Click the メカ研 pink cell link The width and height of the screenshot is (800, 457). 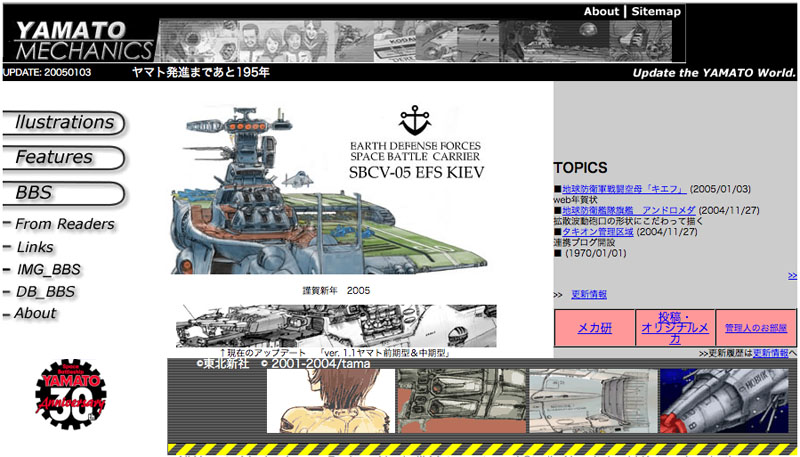pyautogui.click(x=594, y=327)
